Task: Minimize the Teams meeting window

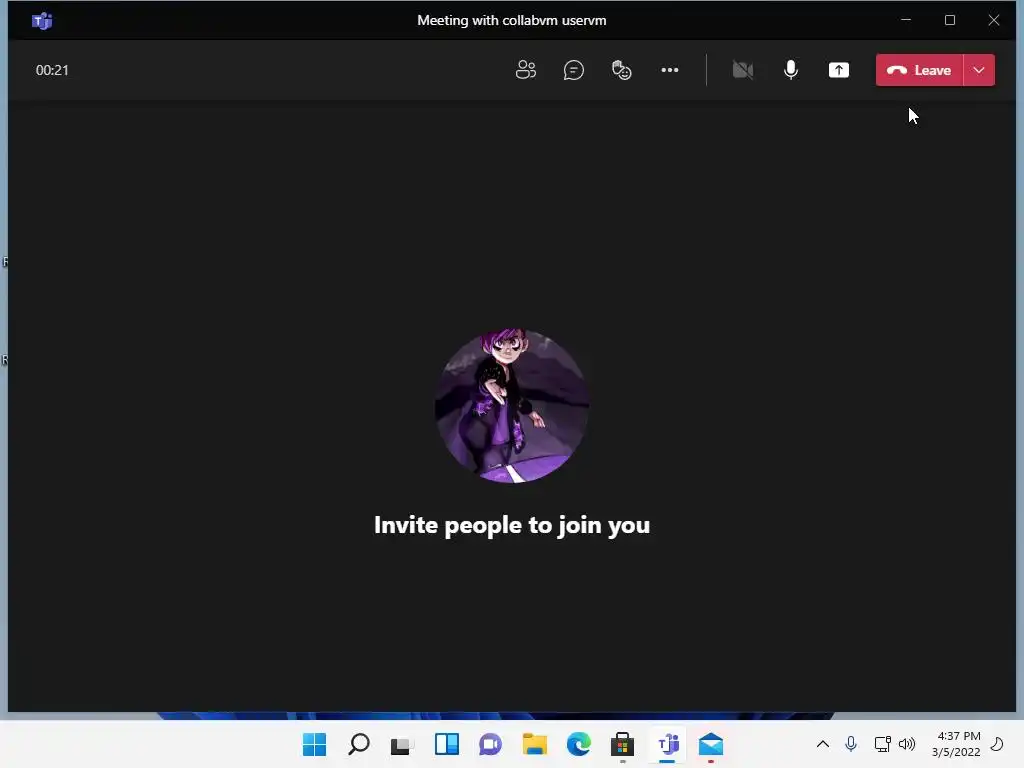Action: click(x=906, y=20)
